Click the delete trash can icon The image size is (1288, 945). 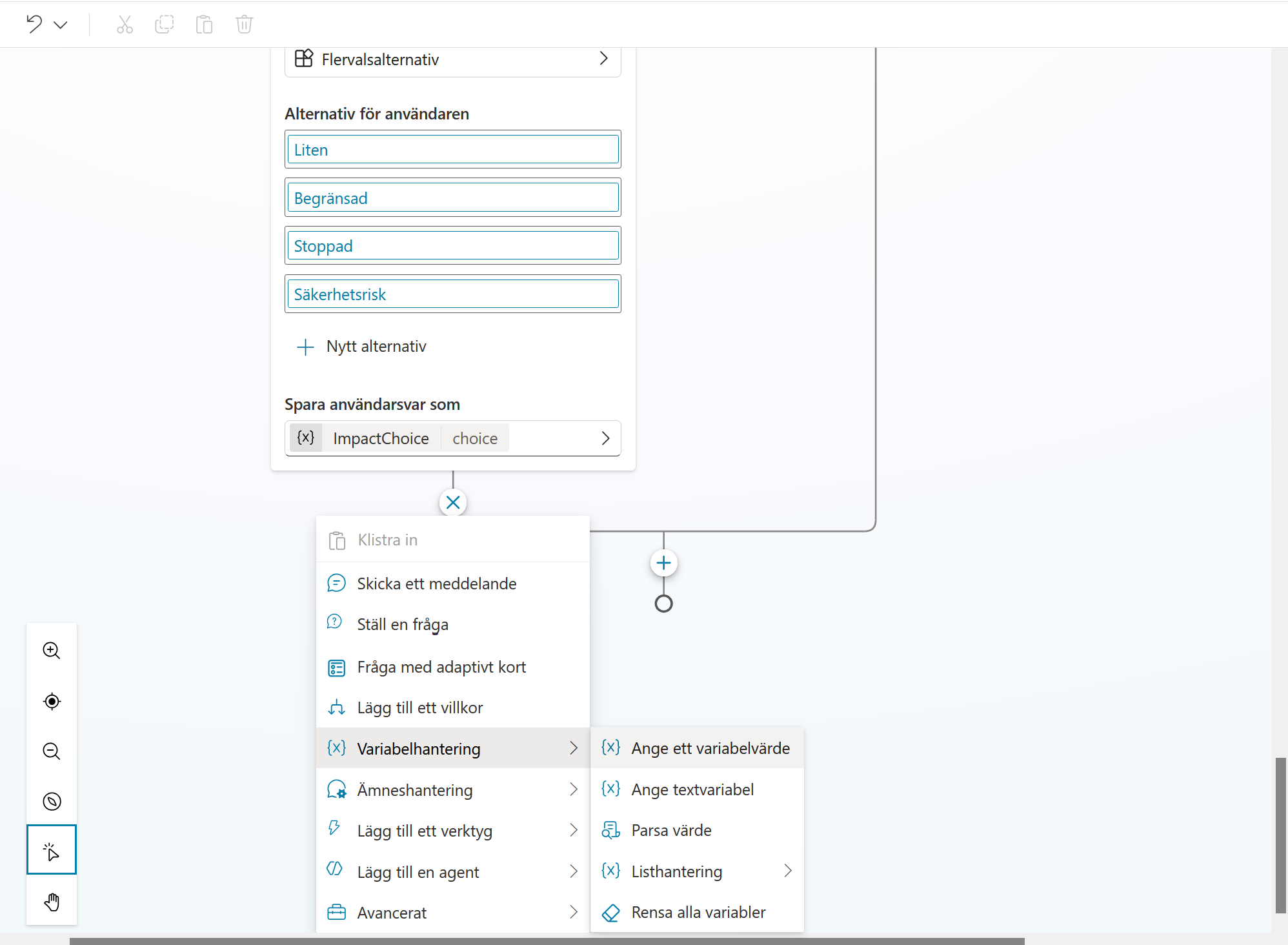(x=244, y=25)
